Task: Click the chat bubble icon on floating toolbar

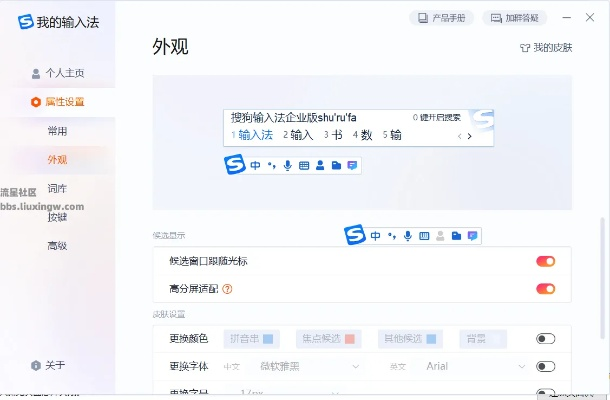Action: pyautogui.click(x=472, y=236)
